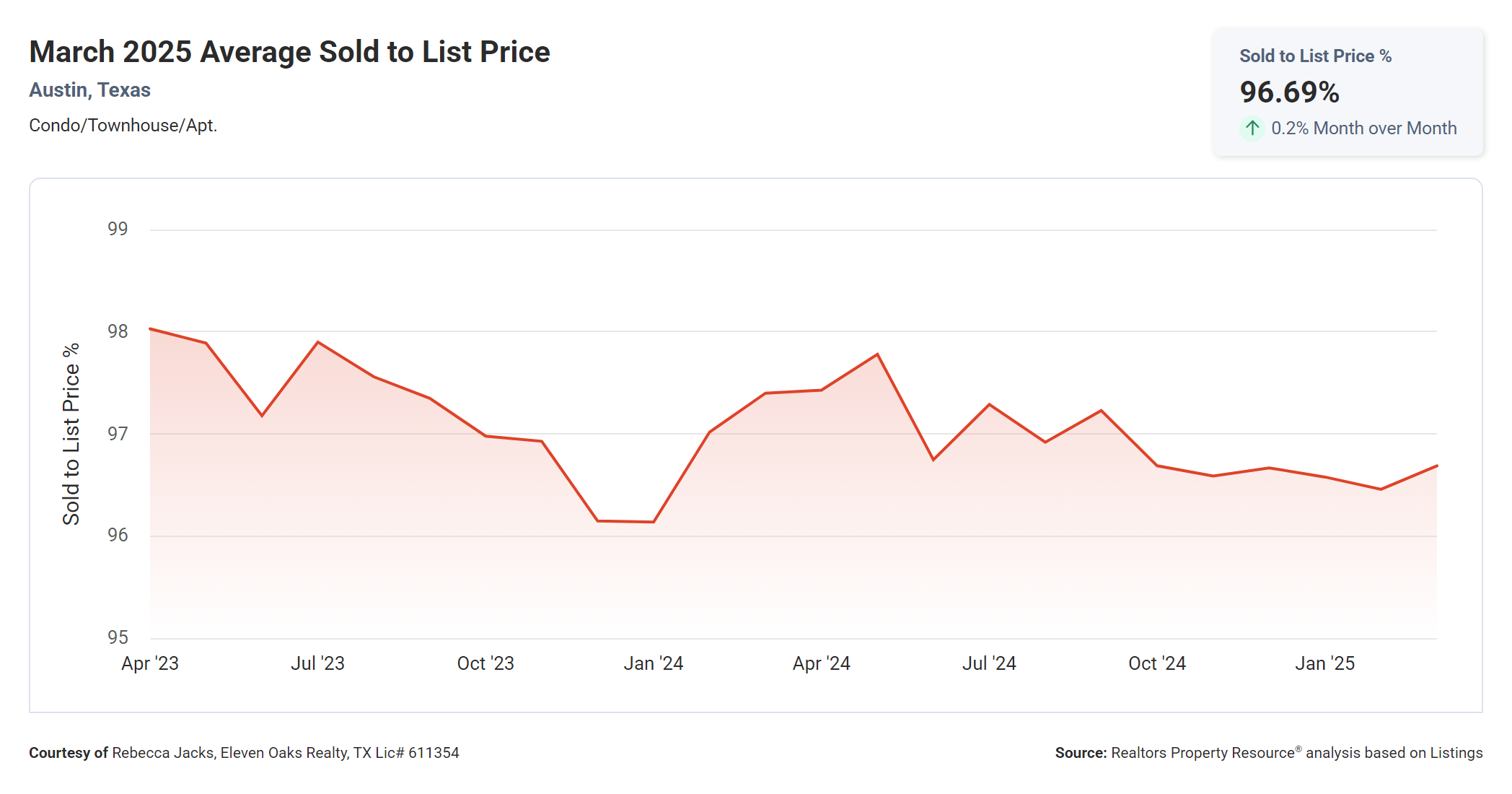Click the 96.69% value in the summary card

pyautogui.click(x=1289, y=92)
